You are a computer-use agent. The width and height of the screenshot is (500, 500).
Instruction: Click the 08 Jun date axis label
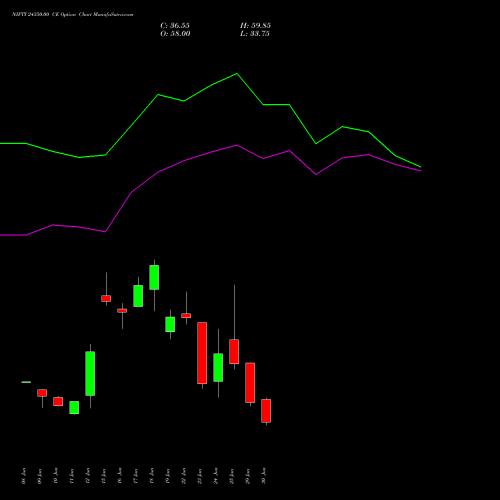(x=24, y=476)
